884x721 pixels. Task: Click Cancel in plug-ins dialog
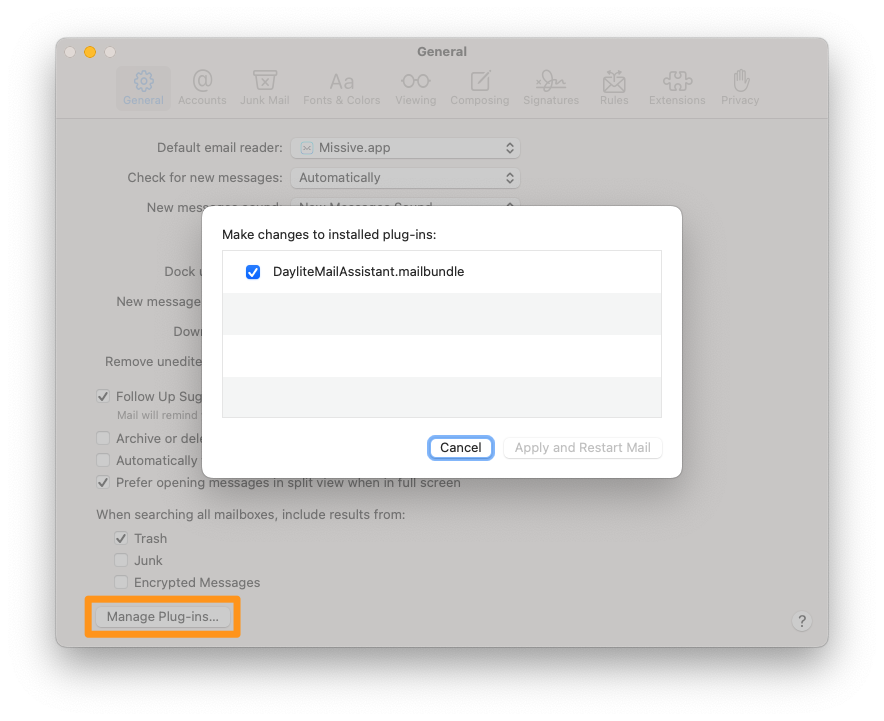(461, 448)
